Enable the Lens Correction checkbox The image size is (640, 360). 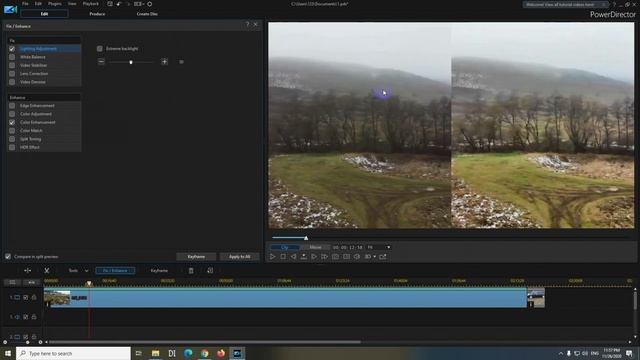tap(12, 74)
